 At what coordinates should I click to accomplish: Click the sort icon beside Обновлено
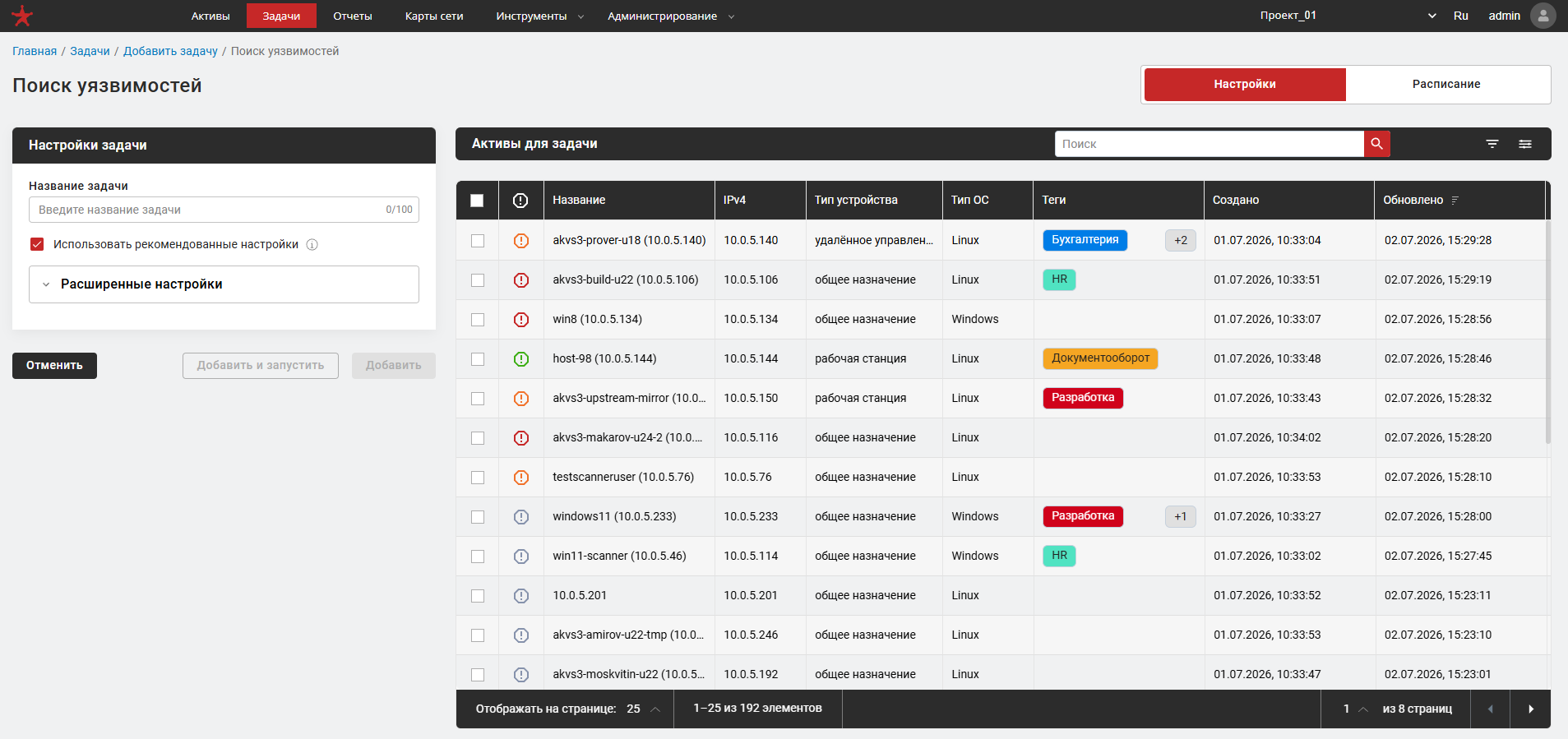coord(1455,201)
